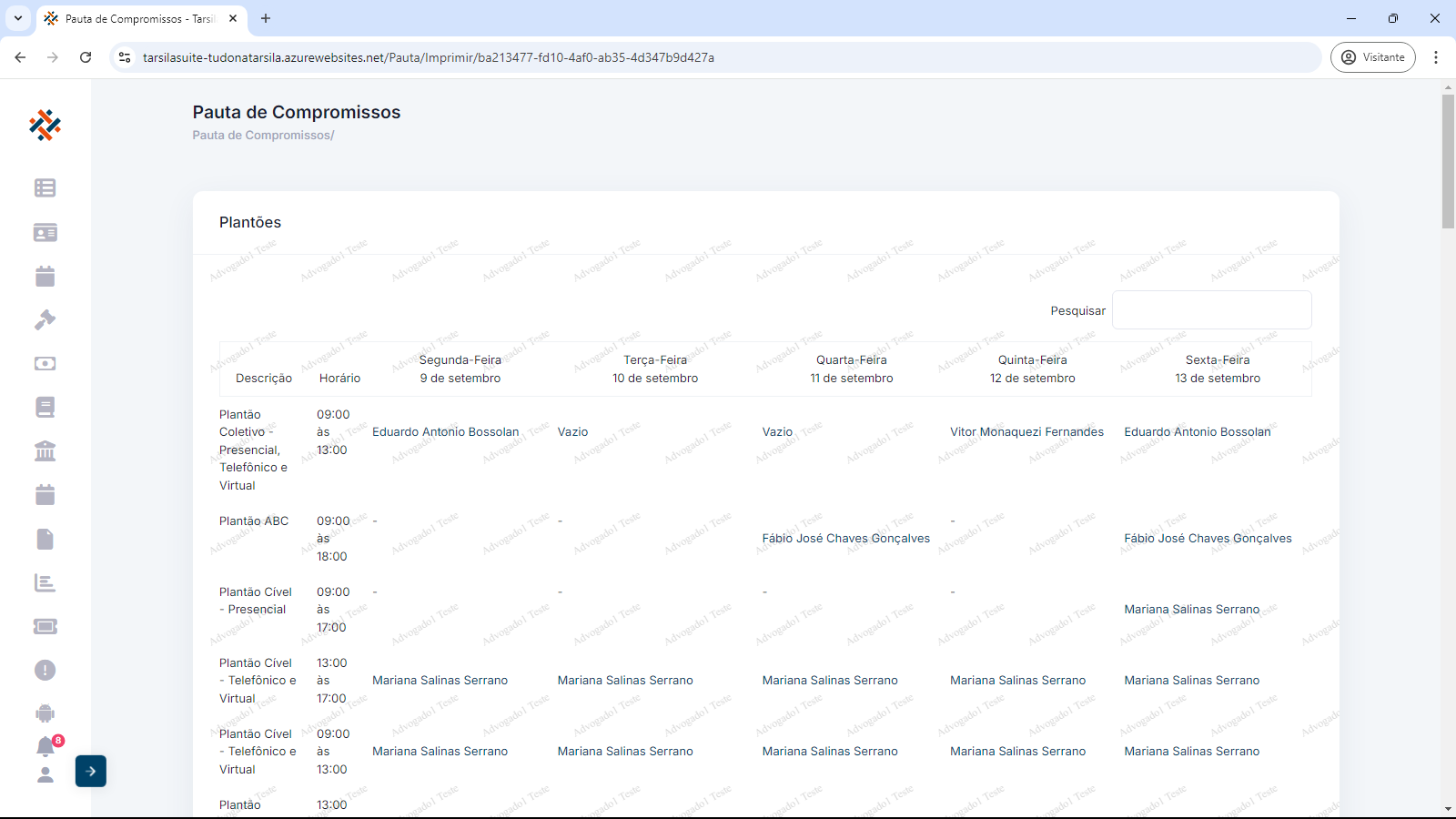Open the courthouse building icon in the sidebar
Image resolution: width=1456 pixels, height=819 pixels.
pos(45,450)
